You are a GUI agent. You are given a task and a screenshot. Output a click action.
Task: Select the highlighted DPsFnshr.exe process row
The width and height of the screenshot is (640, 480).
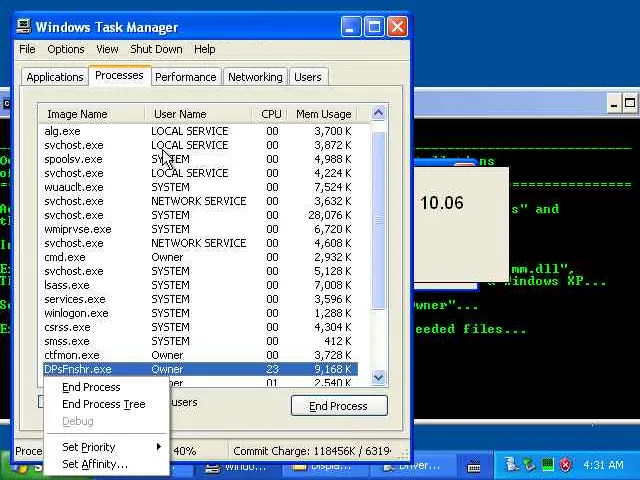pos(200,369)
